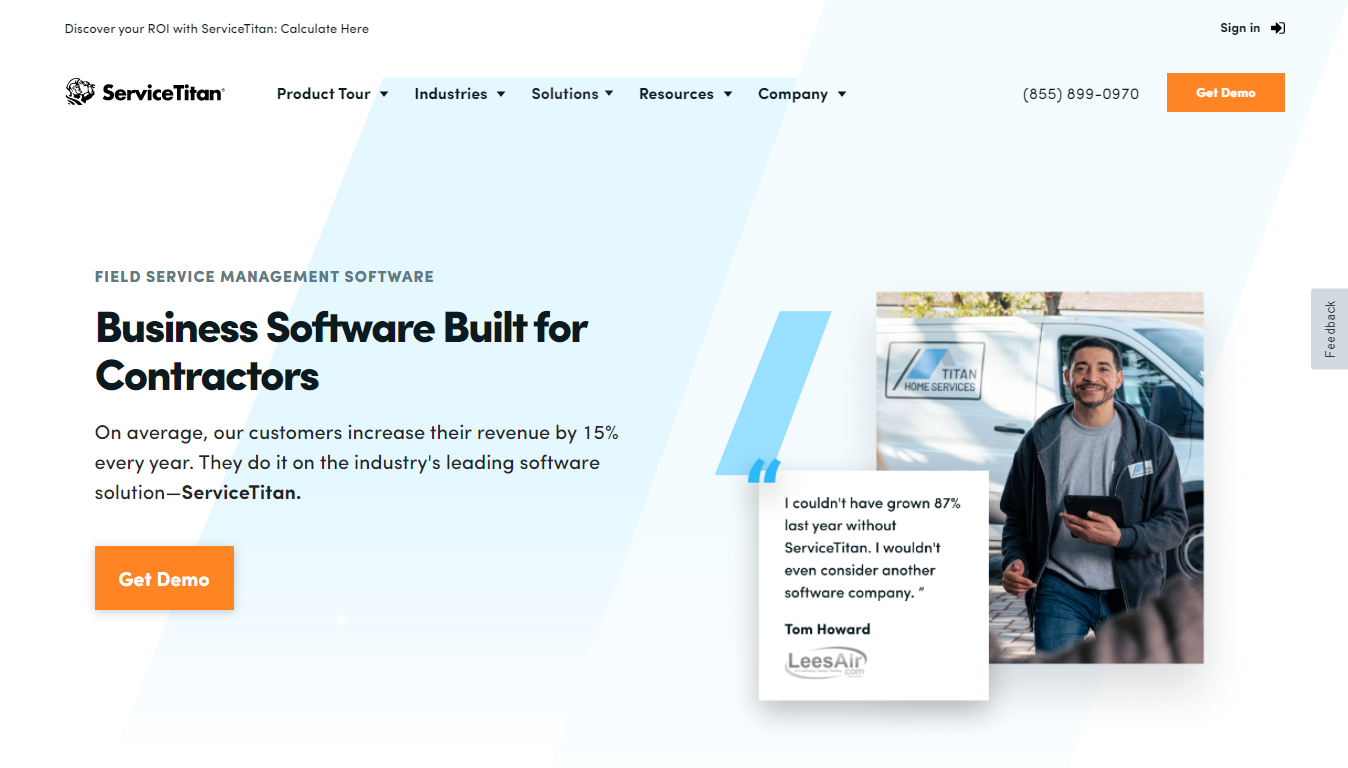Click the Titan Home Services logo on the van
Screen dimensions: 1348x768
click(x=934, y=371)
